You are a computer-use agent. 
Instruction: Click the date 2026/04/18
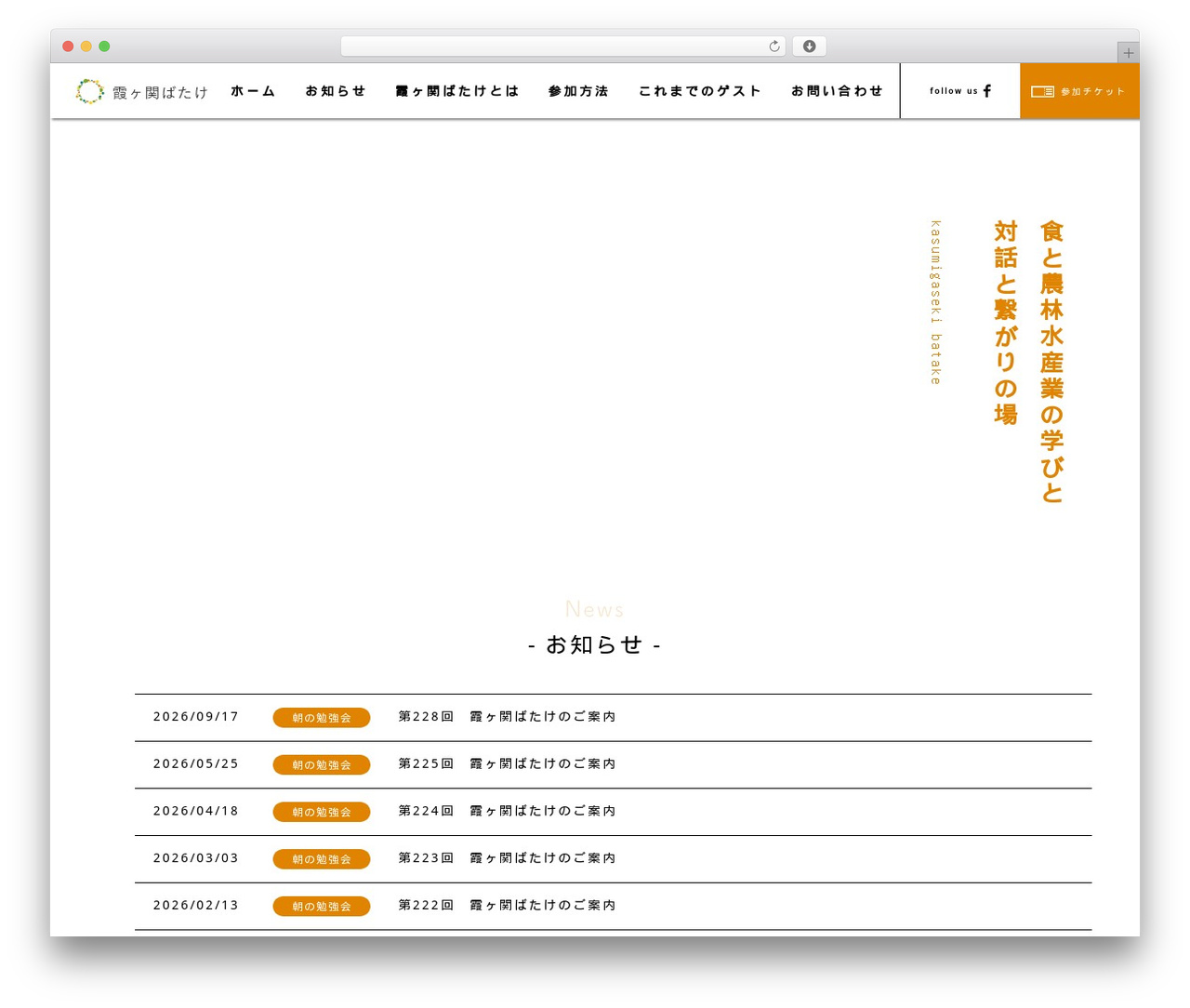(x=196, y=811)
